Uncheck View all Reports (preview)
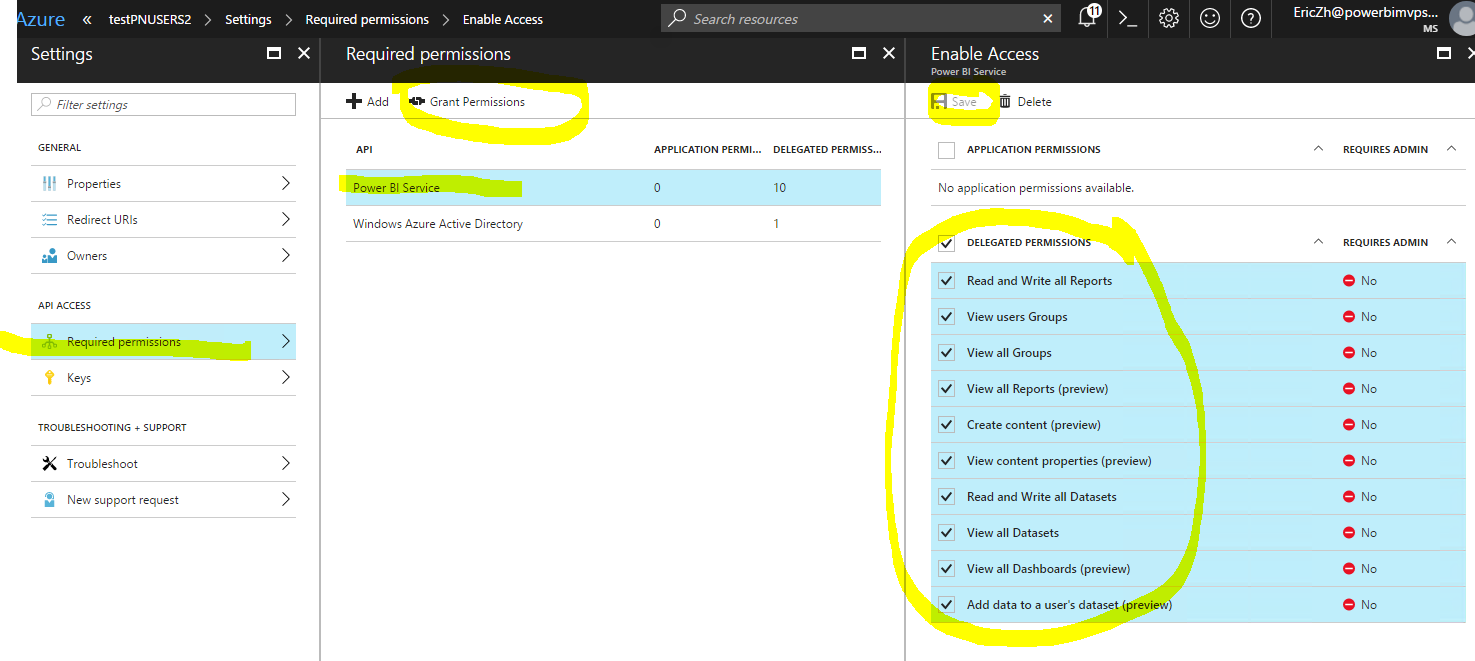 pos(947,388)
